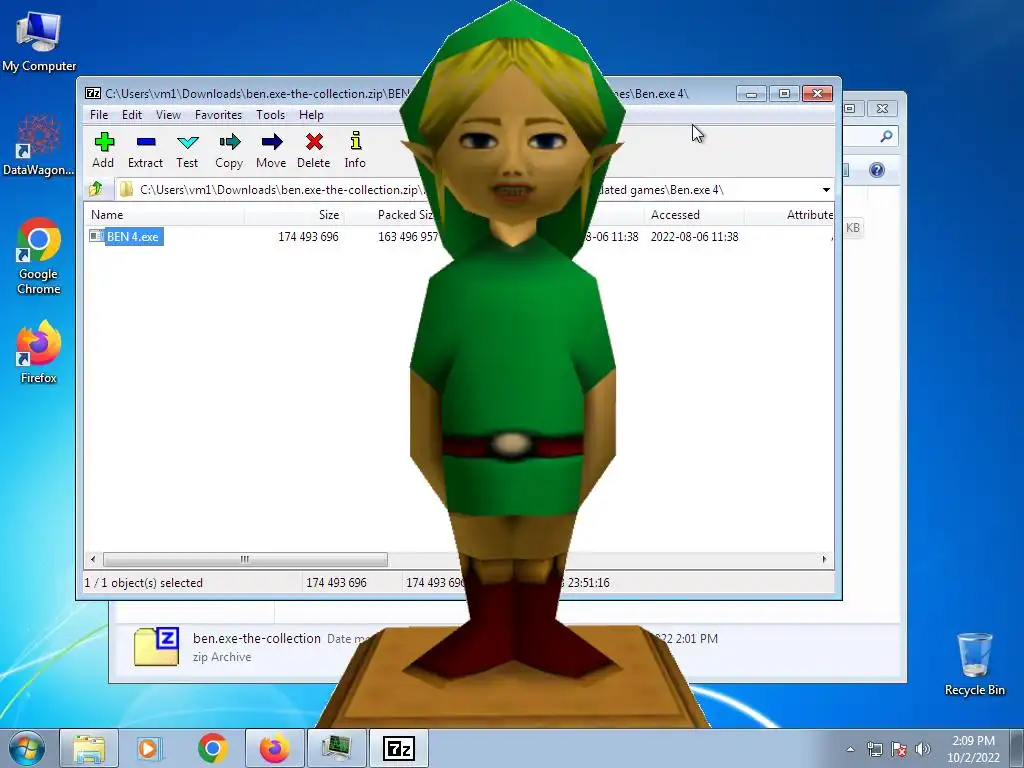
Task: Show file Info in 7-Zip
Action: 355,150
